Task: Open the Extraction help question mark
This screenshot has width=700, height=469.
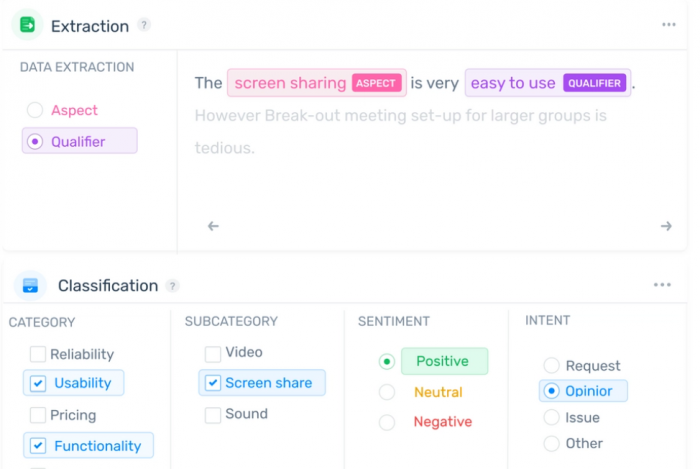Action: tap(144, 25)
